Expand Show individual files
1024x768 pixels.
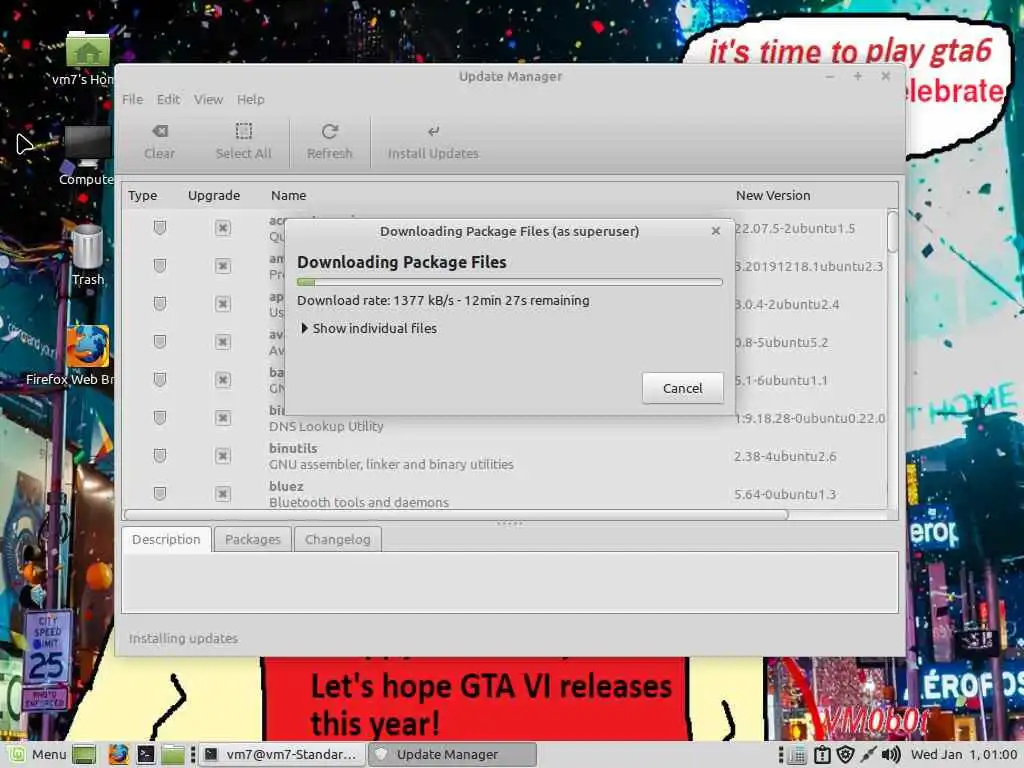368,328
